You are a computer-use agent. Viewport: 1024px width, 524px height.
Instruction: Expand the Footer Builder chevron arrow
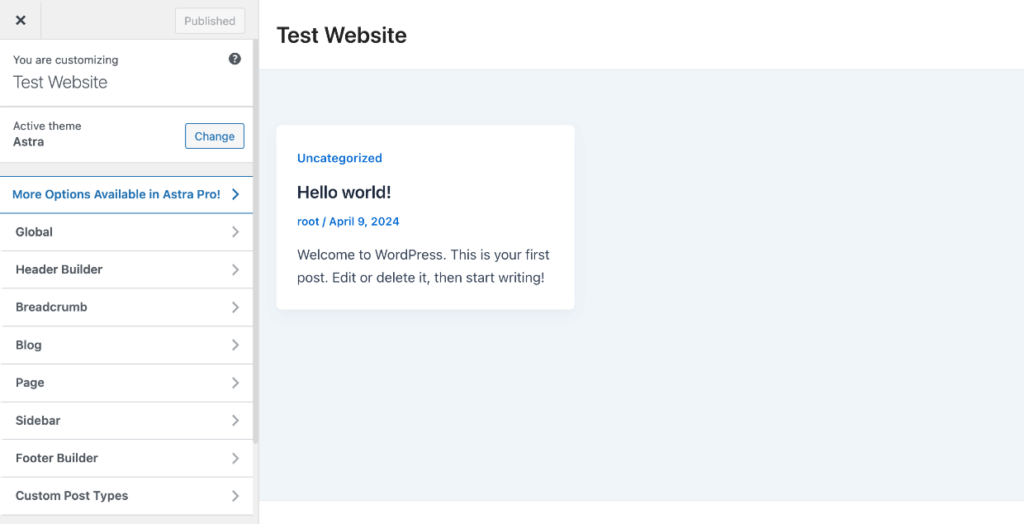point(235,458)
